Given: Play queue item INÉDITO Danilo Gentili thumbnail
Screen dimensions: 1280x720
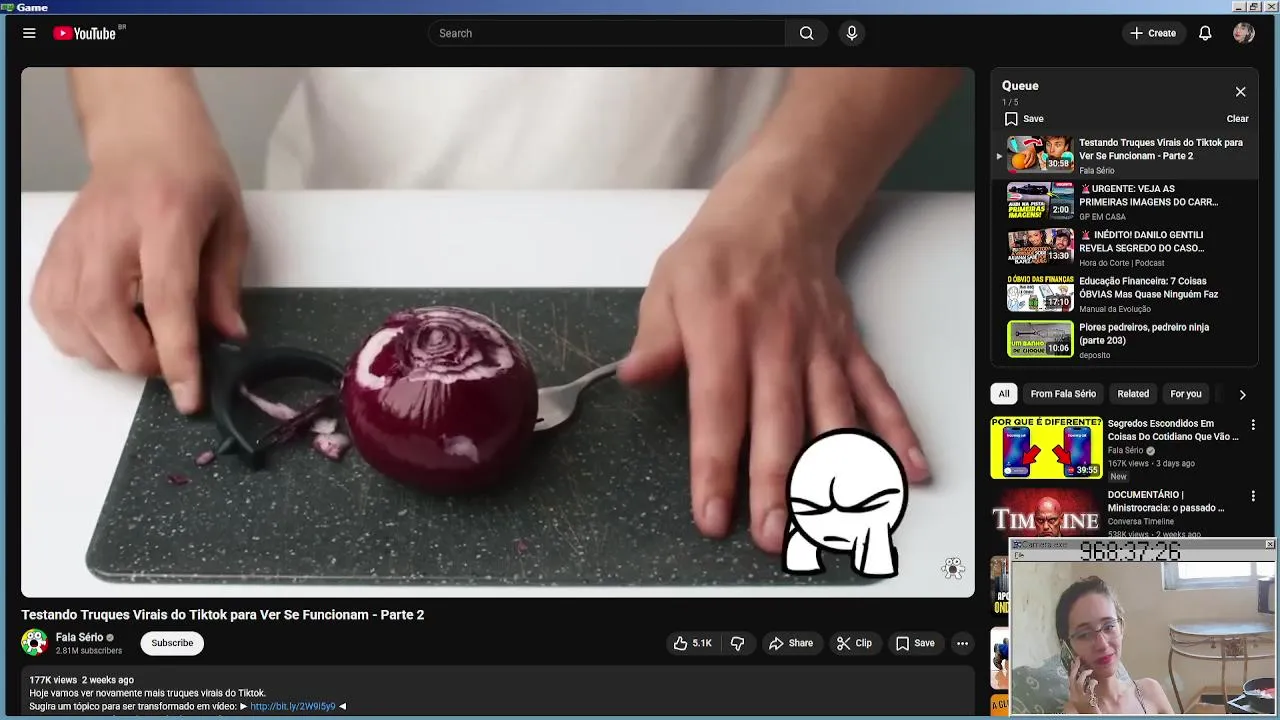Looking at the screenshot, I should coord(1040,247).
